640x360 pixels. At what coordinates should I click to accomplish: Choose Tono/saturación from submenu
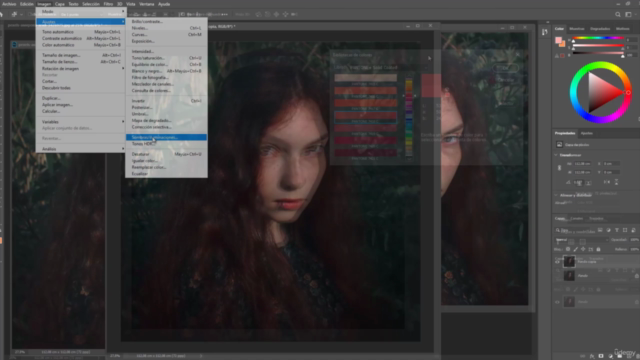167,58
